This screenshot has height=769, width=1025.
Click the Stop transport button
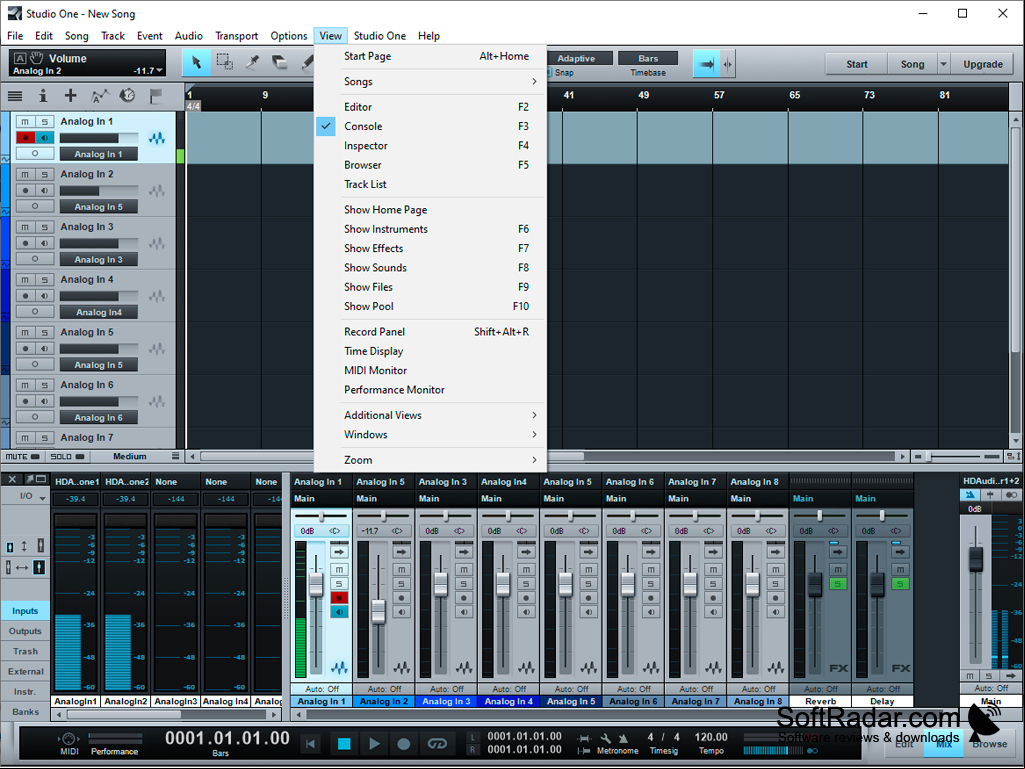coord(344,743)
